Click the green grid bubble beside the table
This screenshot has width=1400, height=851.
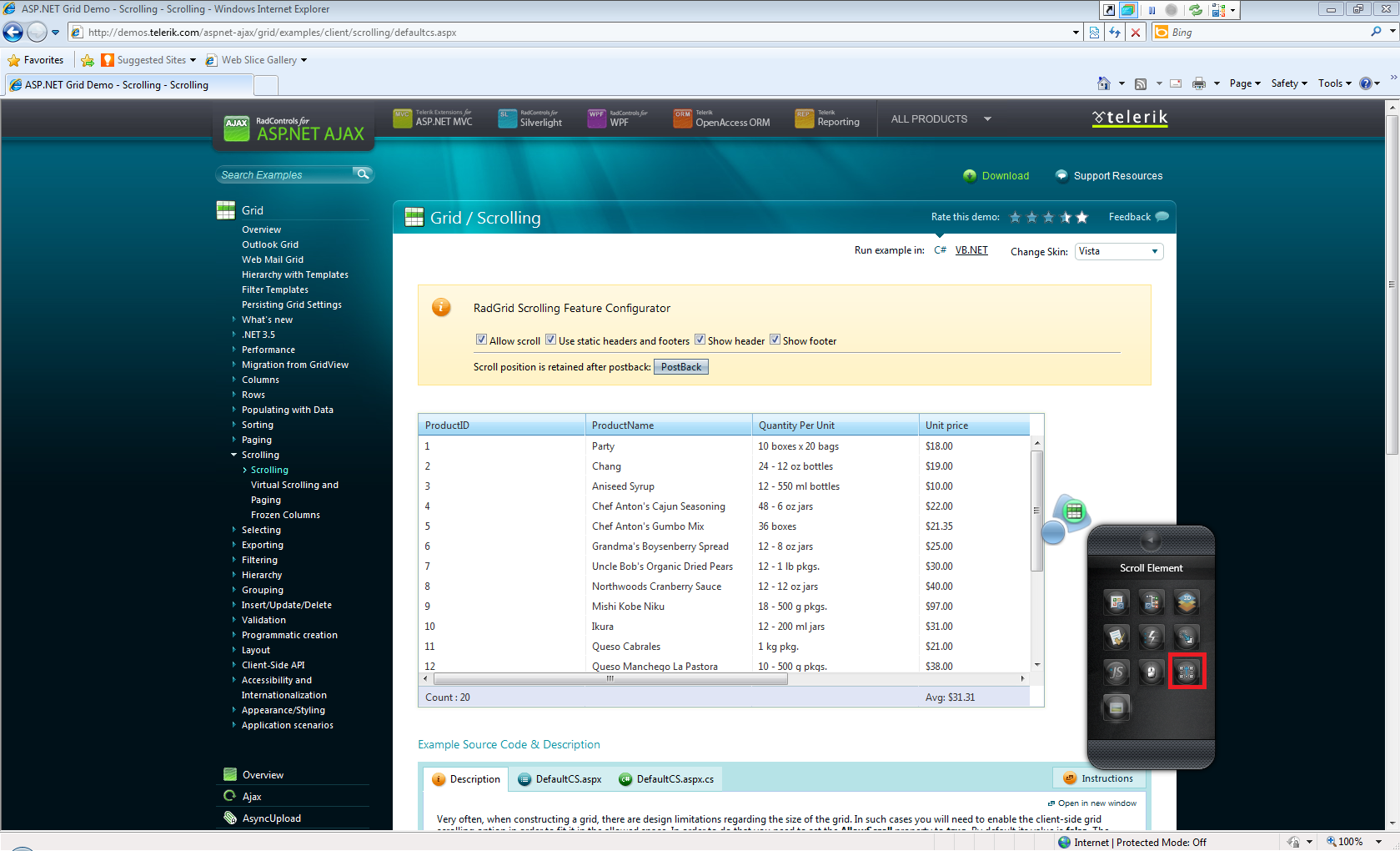point(1074,511)
